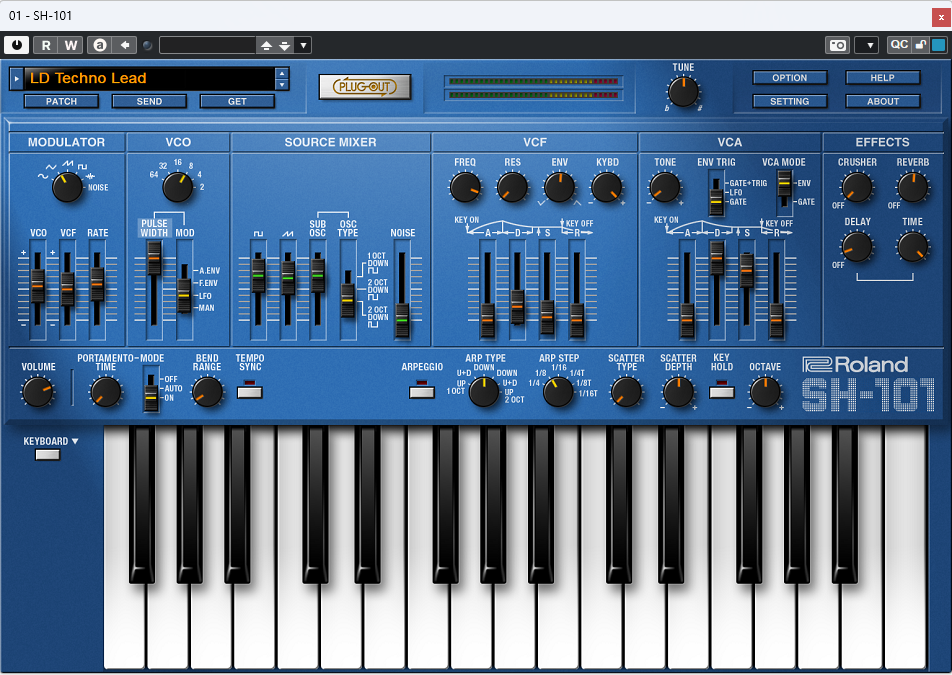952x675 pixels.
Task: Click the Modulator VCO depth slider
Action: coord(38,290)
